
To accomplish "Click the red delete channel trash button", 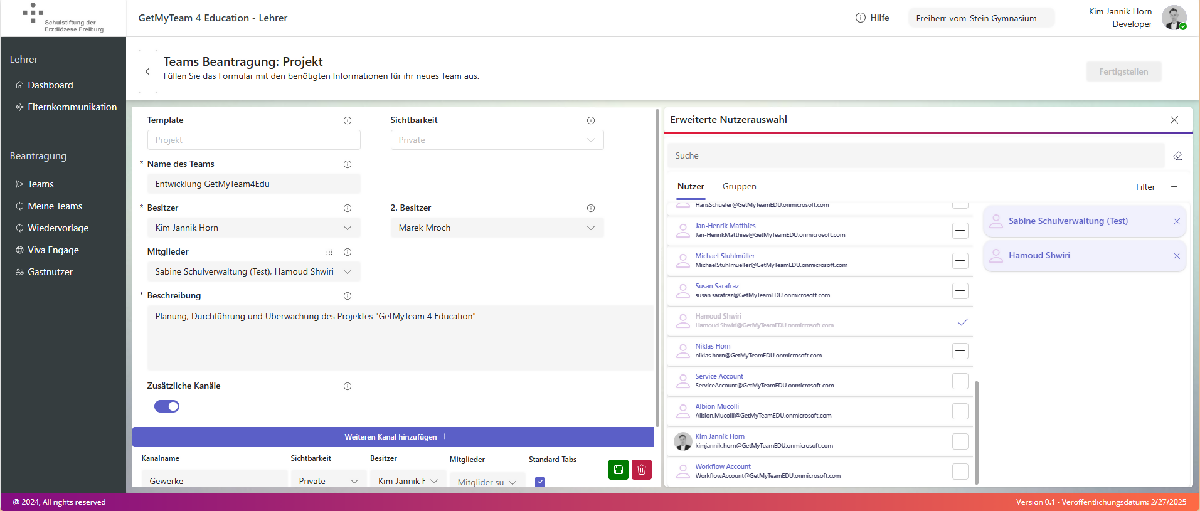I will tap(642, 470).
